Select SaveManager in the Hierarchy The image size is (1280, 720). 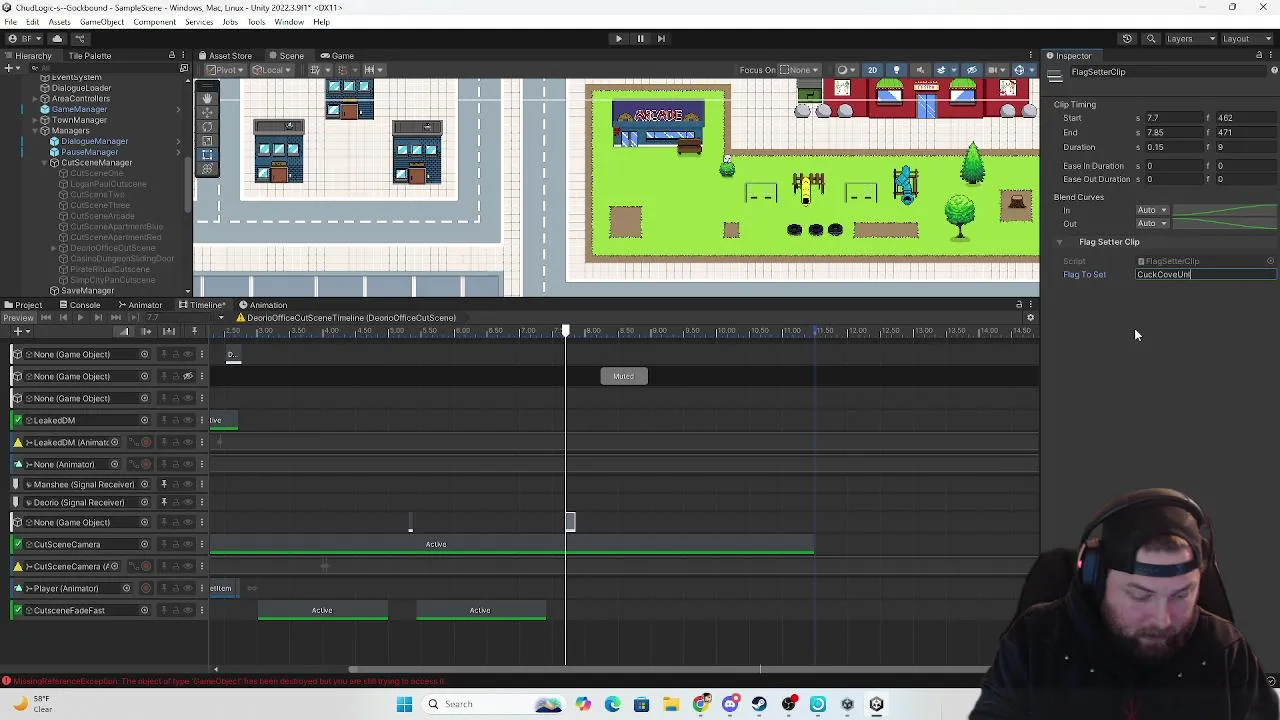pos(88,290)
